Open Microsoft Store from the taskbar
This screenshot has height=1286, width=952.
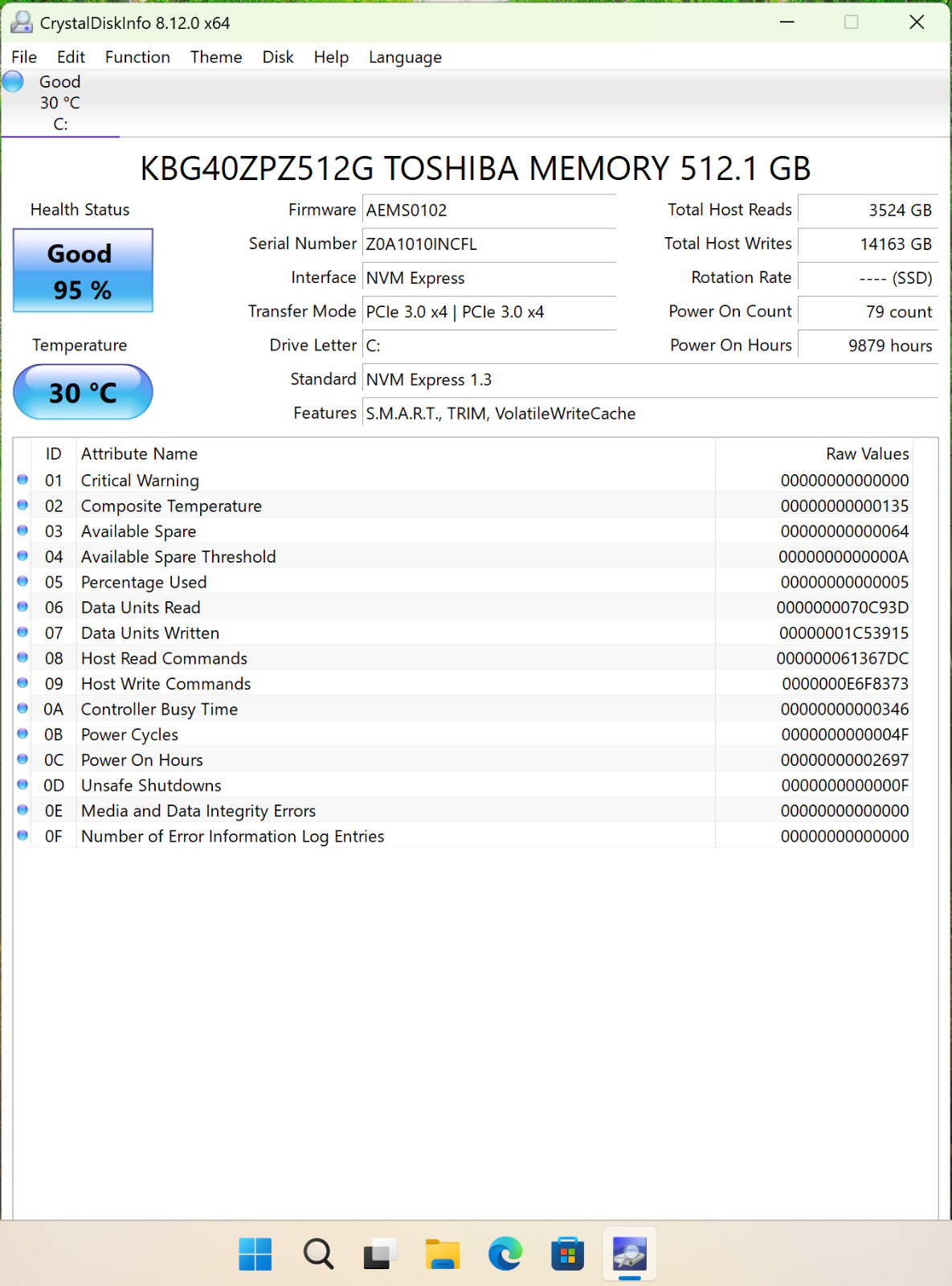pos(567,1254)
